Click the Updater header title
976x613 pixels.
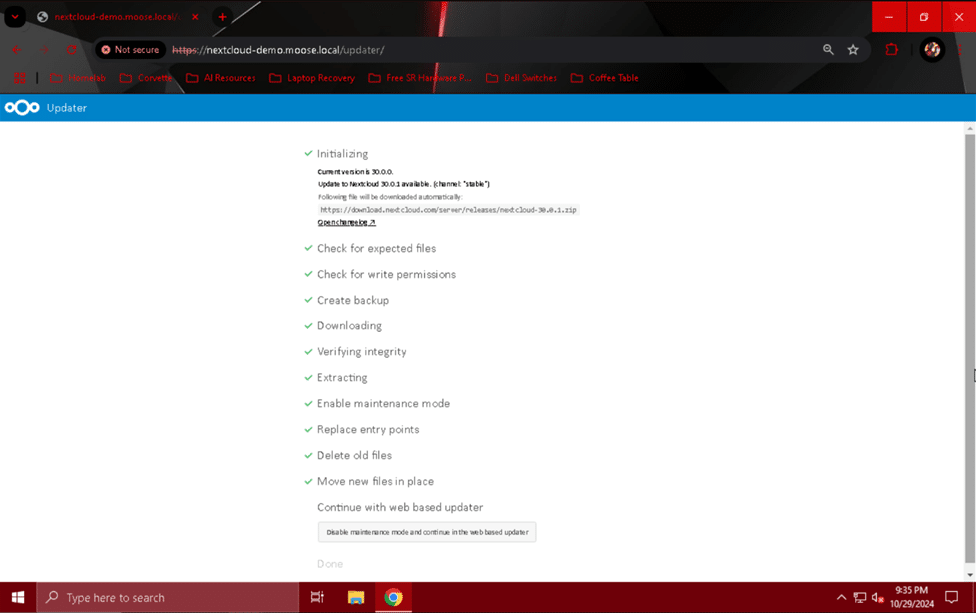67,108
